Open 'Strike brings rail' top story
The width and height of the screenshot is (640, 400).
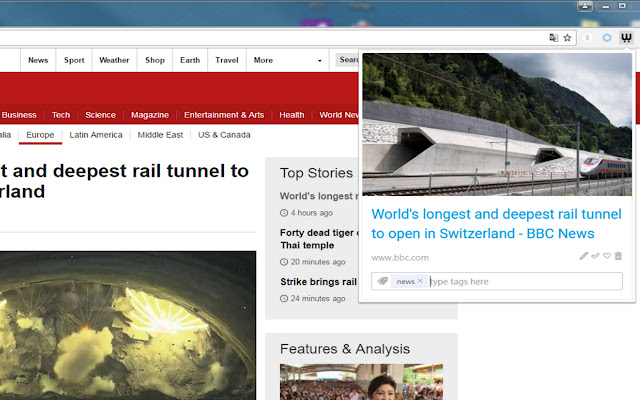click(319, 282)
